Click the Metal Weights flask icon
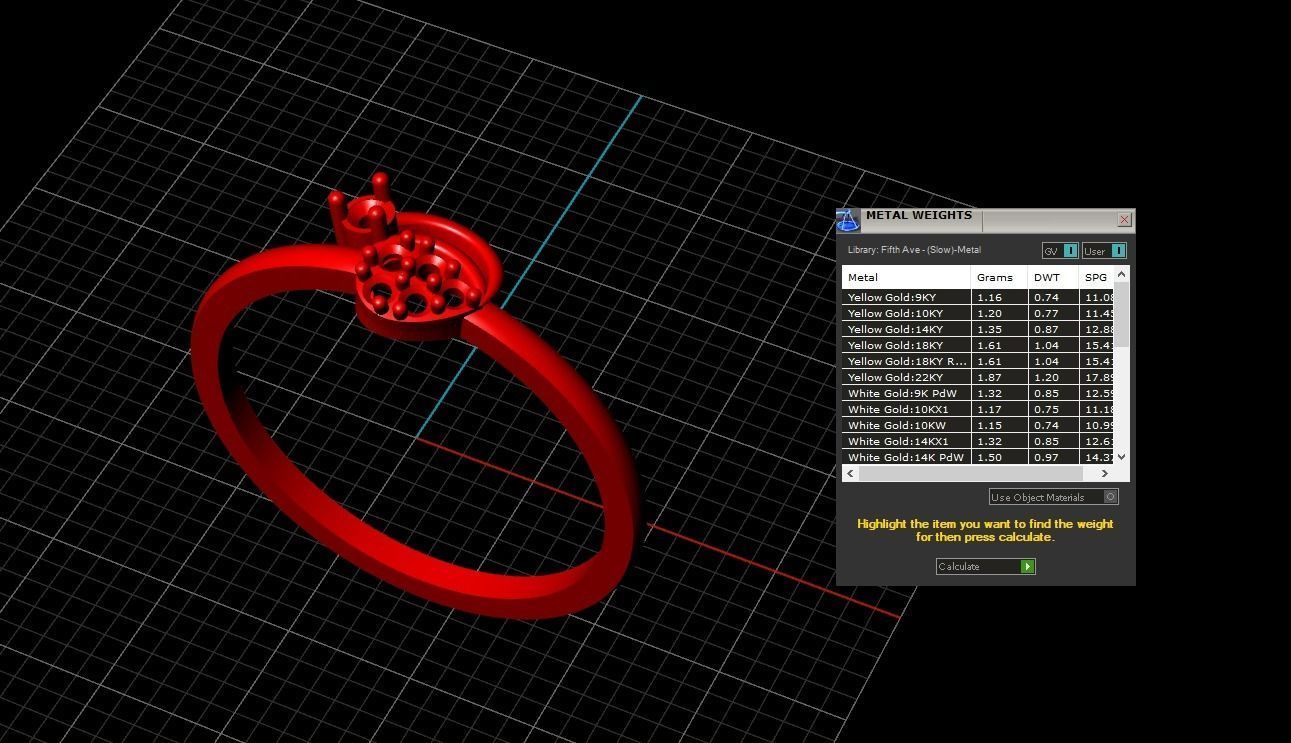The width and height of the screenshot is (1291, 743). (847, 220)
